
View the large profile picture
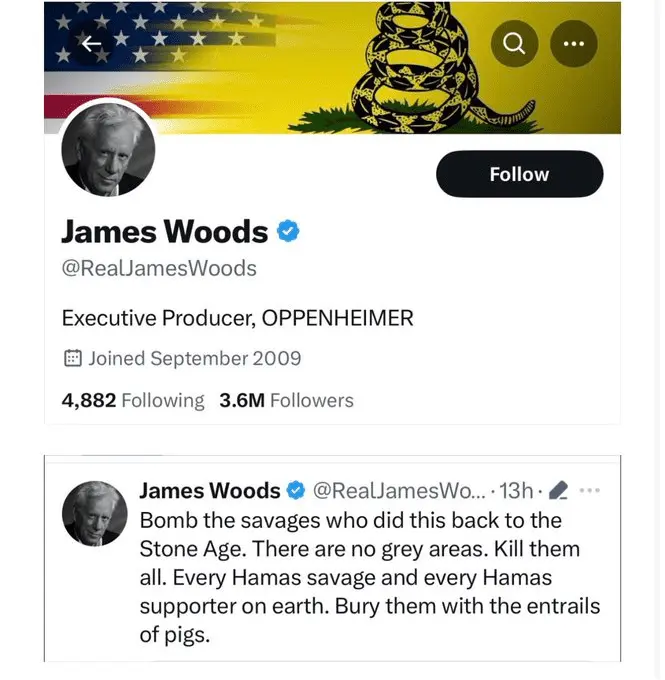pos(108,149)
